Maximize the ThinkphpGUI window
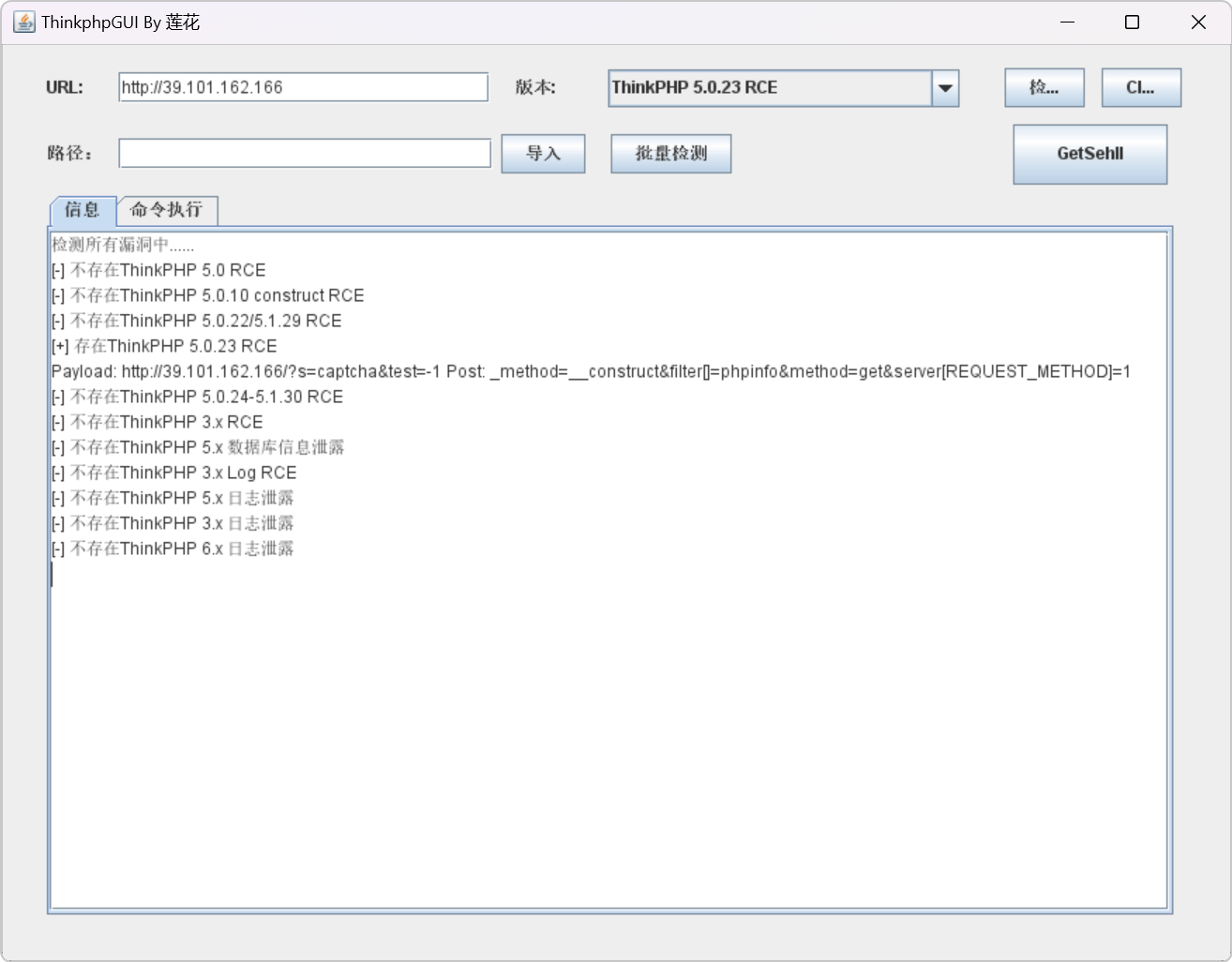The height and width of the screenshot is (962, 1232). click(x=1132, y=22)
